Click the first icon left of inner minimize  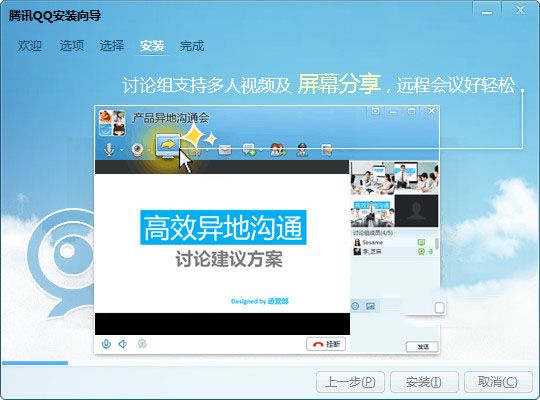pyautogui.click(x=375, y=111)
